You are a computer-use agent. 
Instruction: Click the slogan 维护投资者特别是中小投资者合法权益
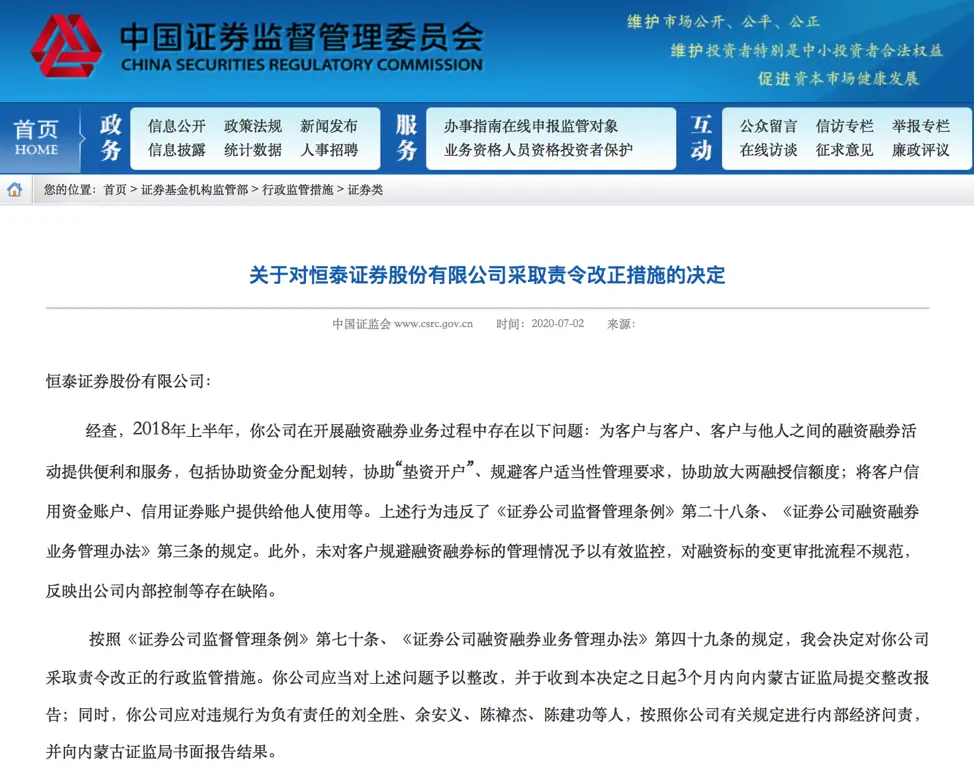807,50
